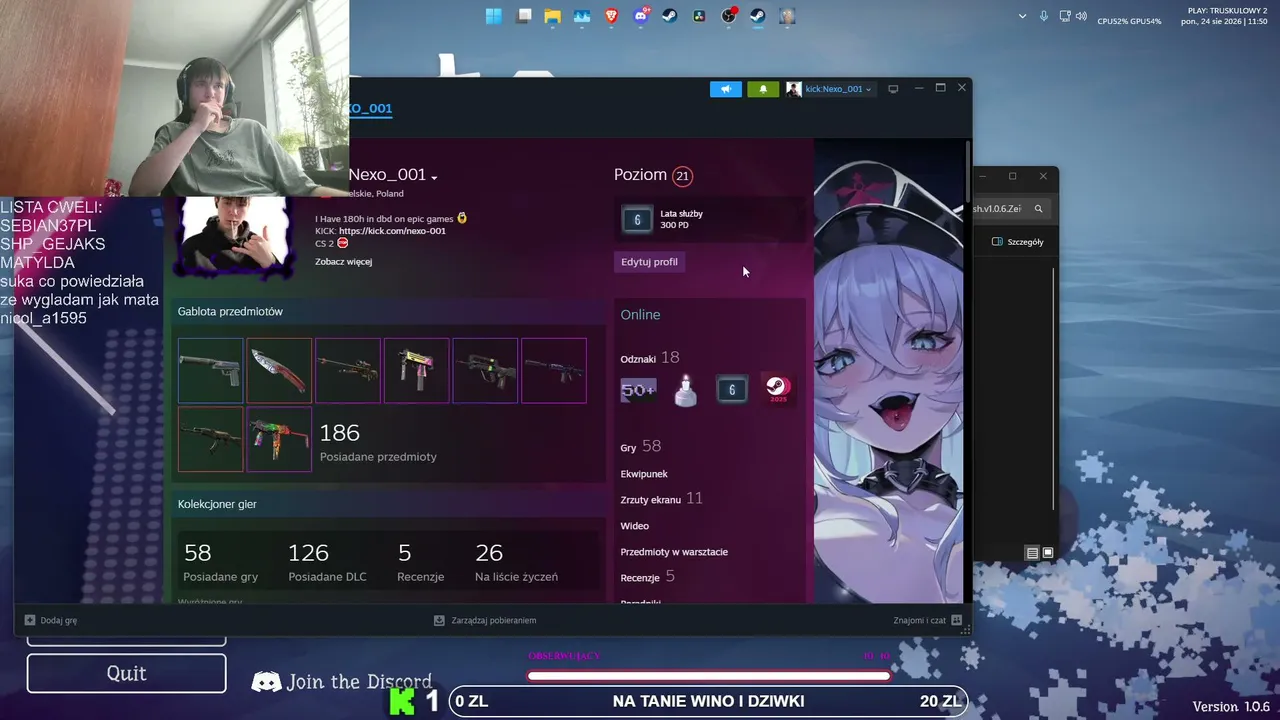
Task: Open the Ekwipunek inventory link
Action: (x=644, y=474)
